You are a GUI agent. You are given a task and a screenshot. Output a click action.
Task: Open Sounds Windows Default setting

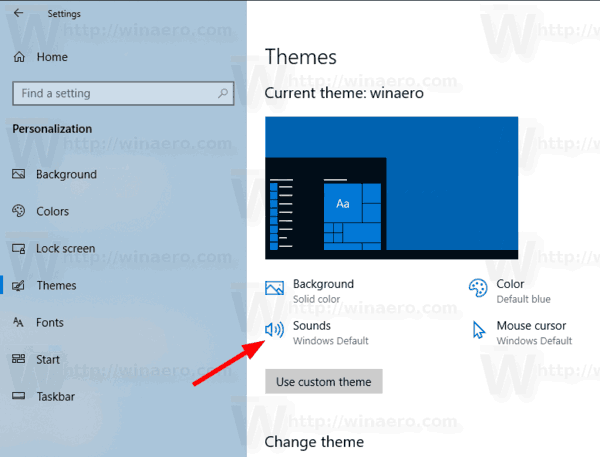(330, 333)
